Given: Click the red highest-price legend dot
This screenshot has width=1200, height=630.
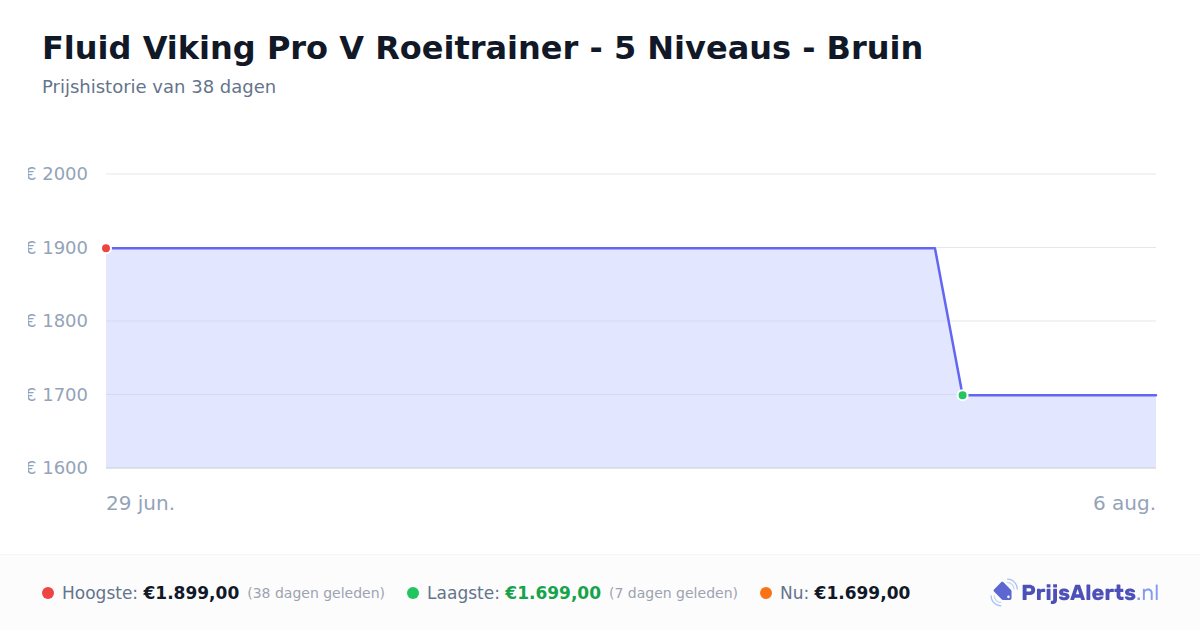Looking at the screenshot, I should click(x=48, y=593).
